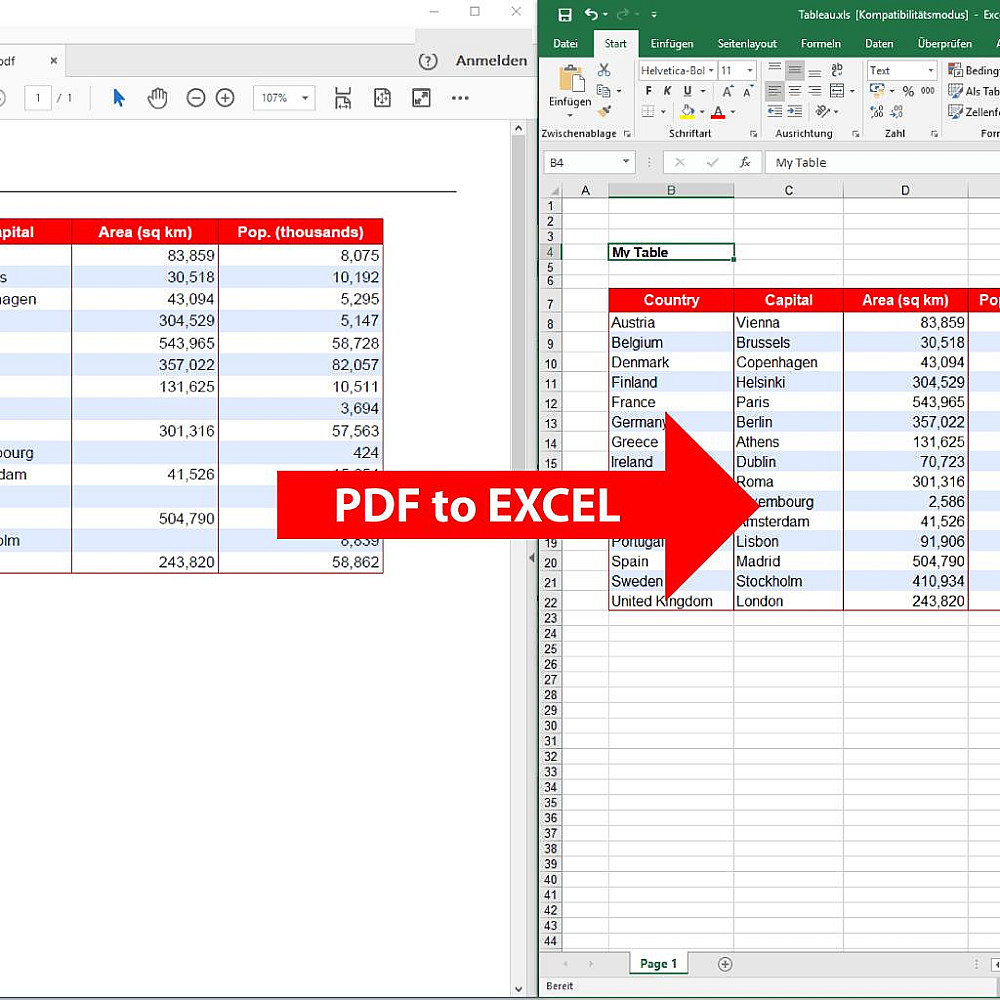The height and width of the screenshot is (1000, 1000).
Task: Open the font size 11 dropdown
Action: (x=750, y=71)
